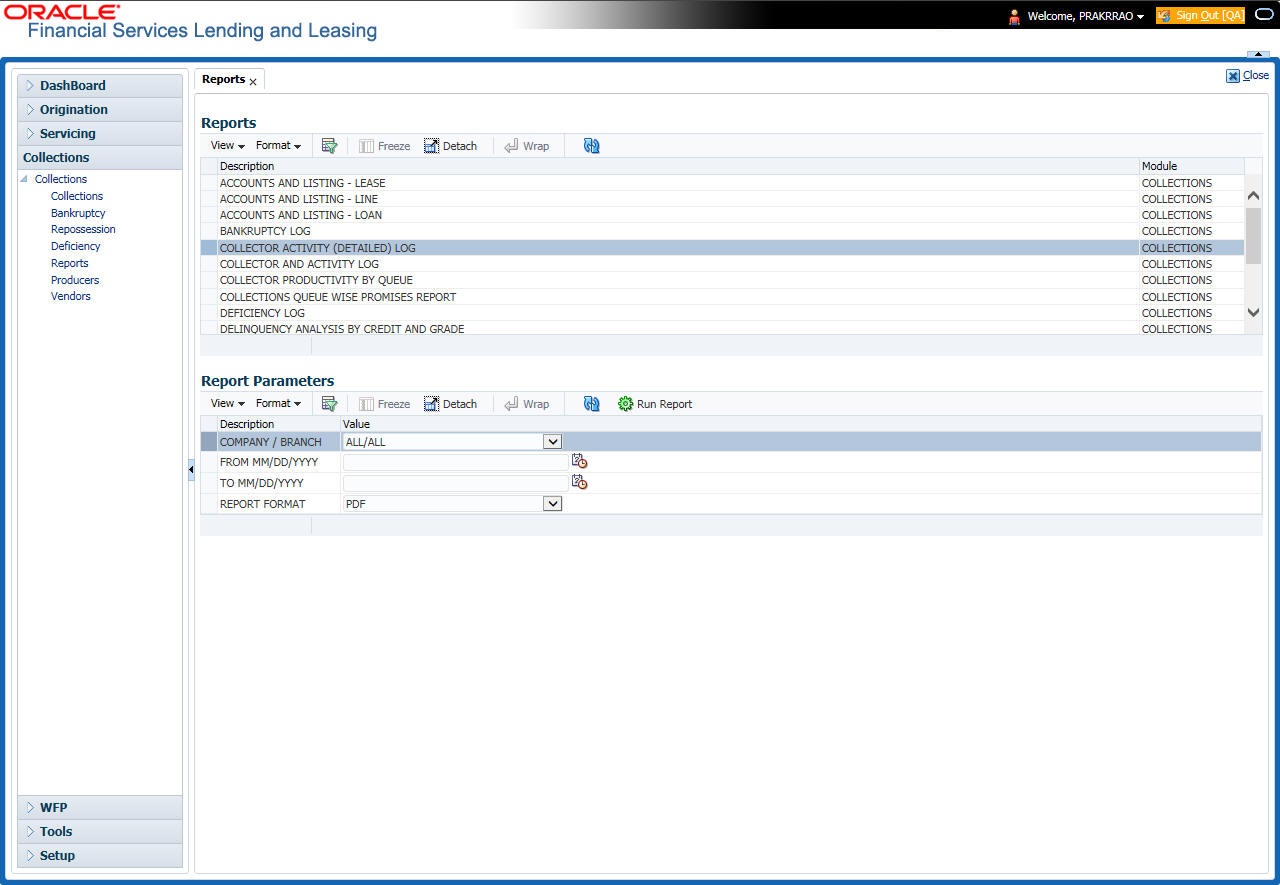Click refresh icon in Reports toolbar
The height and width of the screenshot is (885, 1280).
[x=591, y=146]
